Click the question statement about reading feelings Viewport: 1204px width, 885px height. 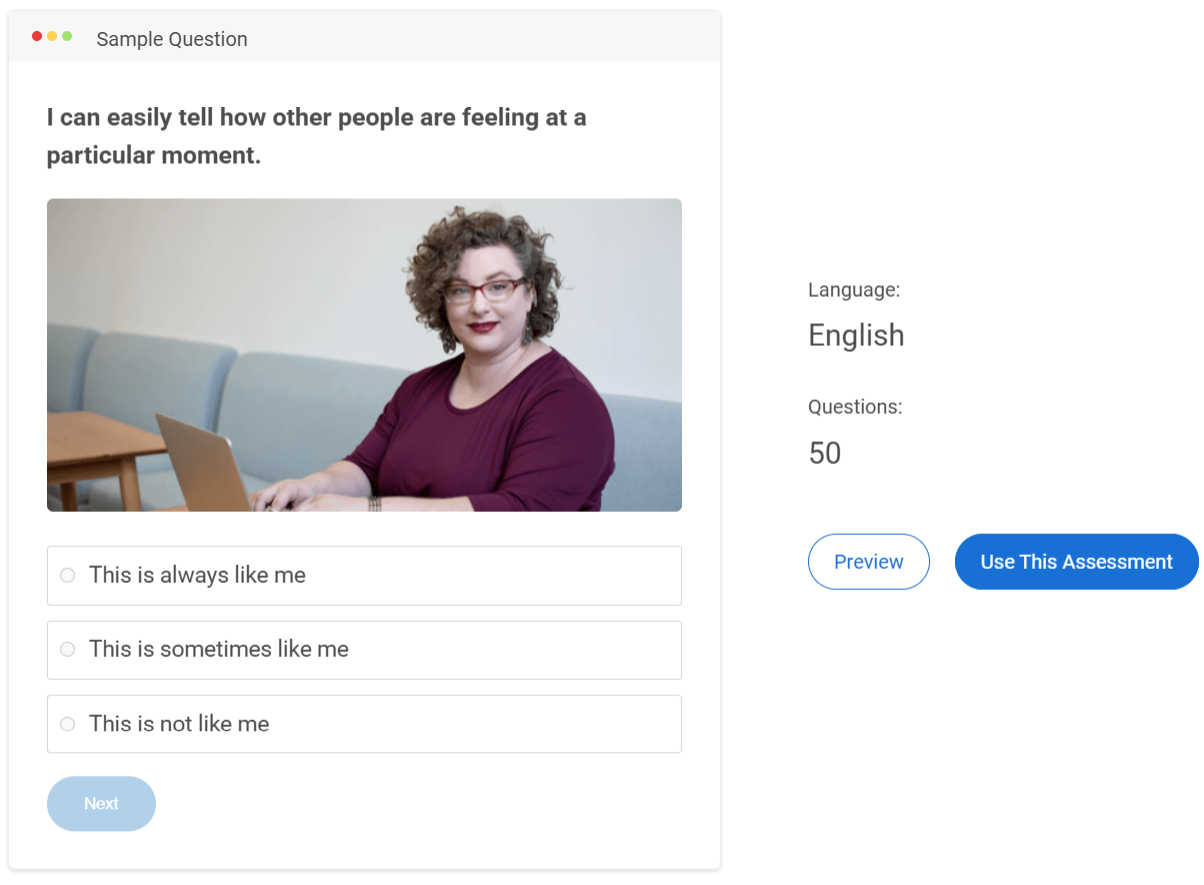click(316, 135)
